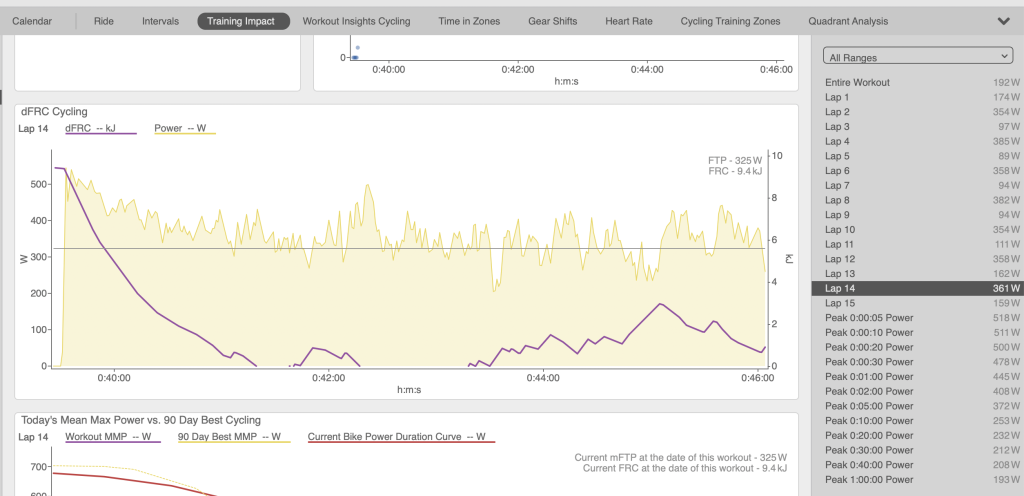Open Workout Insights Cycling tab
The image size is (1024, 496).
point(356,21)
